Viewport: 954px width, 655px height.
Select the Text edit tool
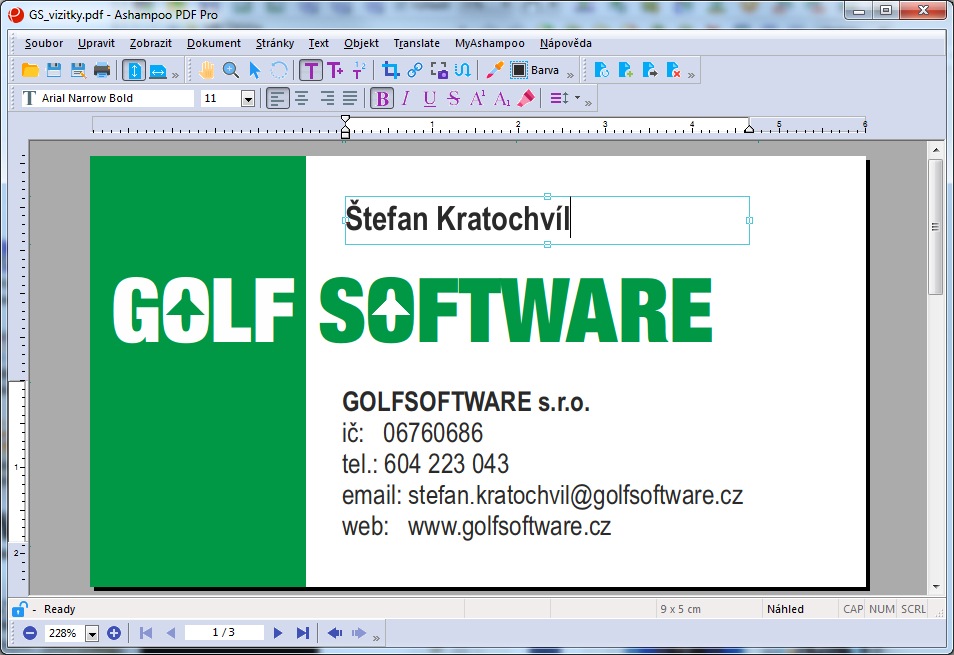click(x=312, y=70)
